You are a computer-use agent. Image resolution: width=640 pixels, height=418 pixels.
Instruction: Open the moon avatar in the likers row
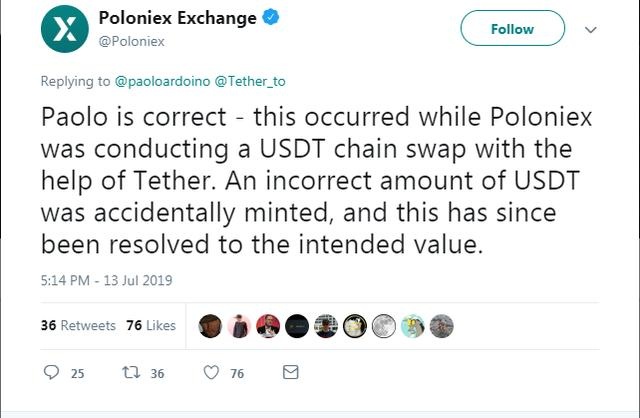coord(383,325)
